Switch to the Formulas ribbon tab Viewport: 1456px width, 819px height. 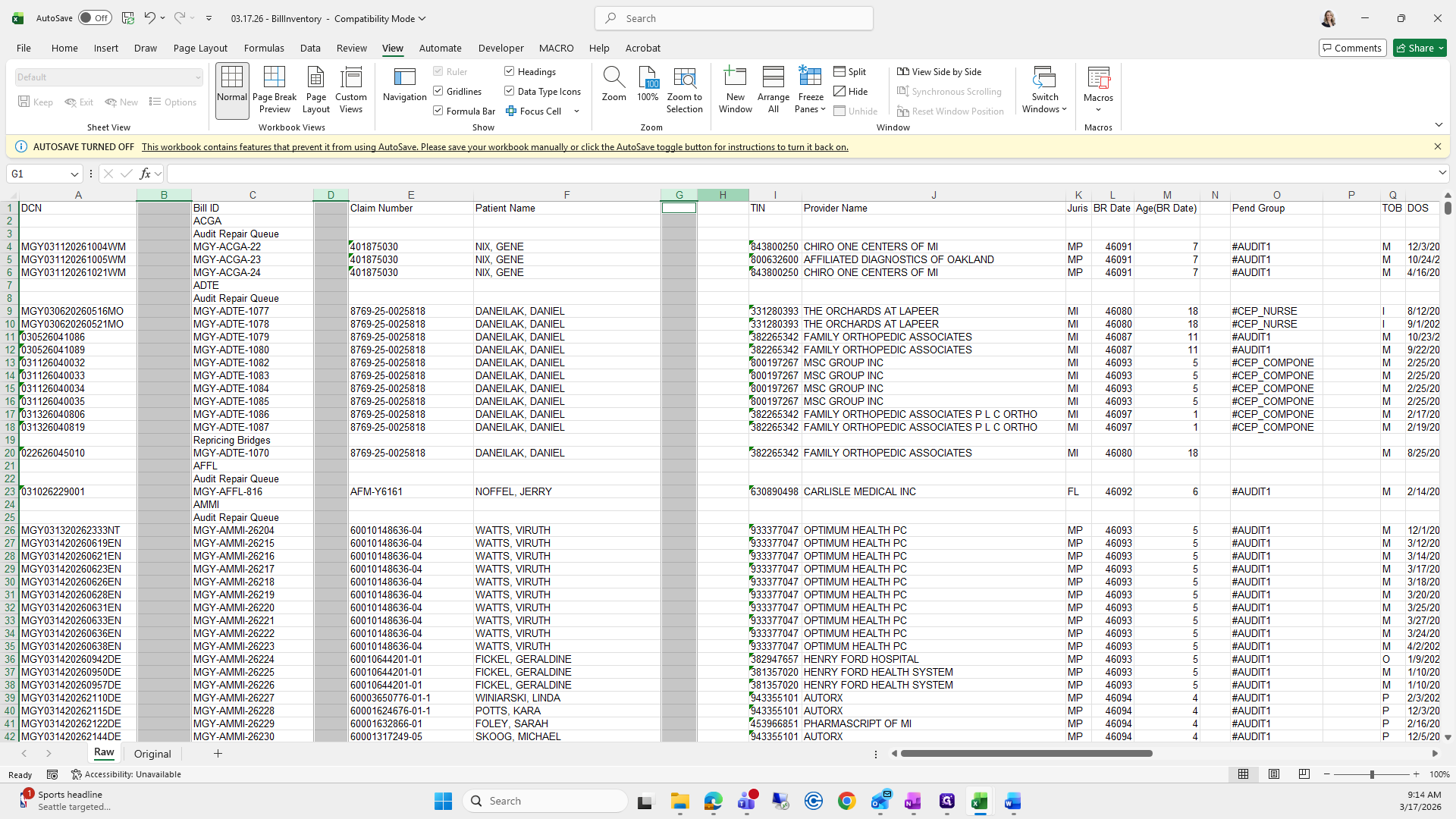coord(264,48)
